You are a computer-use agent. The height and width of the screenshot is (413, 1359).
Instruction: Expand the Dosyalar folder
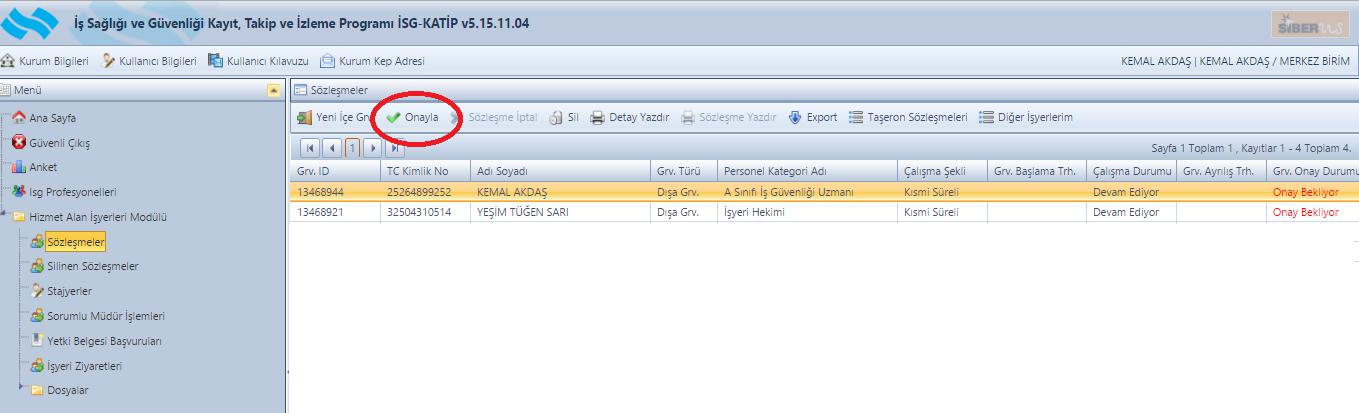(x=22, y=390)
